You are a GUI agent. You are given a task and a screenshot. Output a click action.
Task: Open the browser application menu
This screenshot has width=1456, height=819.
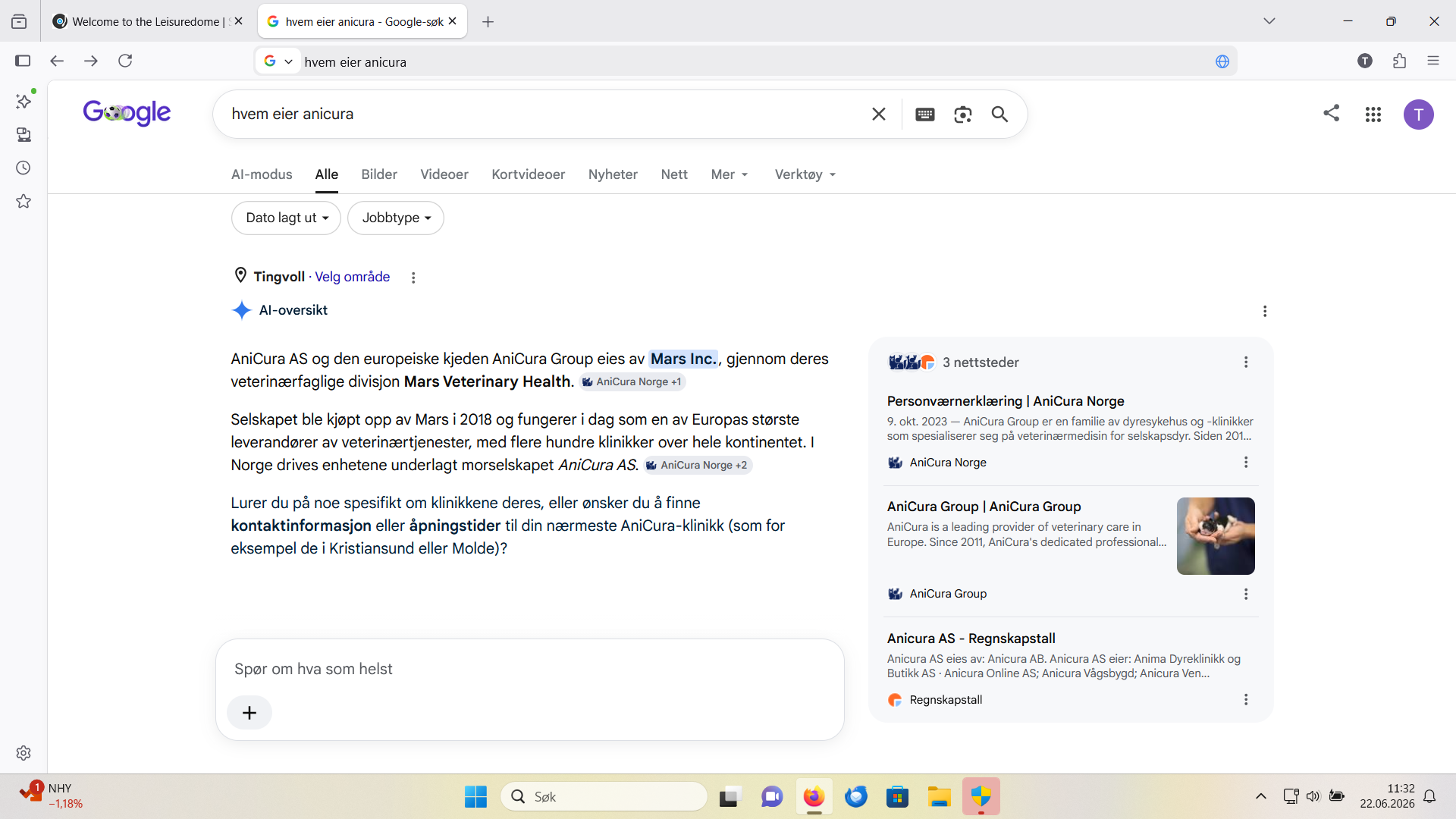point(1433,61)
